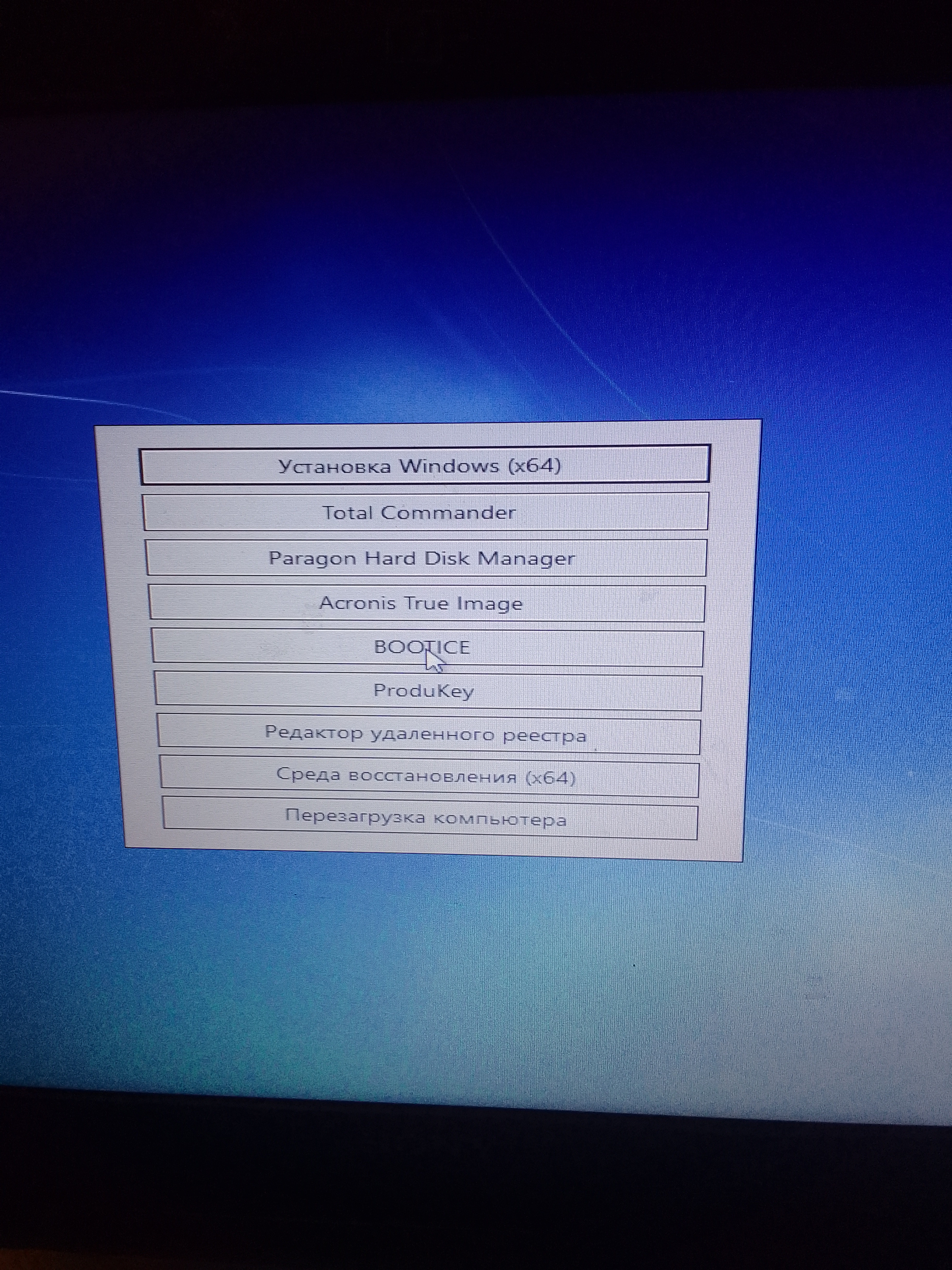Choose the ProduKey product key viewer
Viewport: 952px width, 1270px height.
[427, 691]
